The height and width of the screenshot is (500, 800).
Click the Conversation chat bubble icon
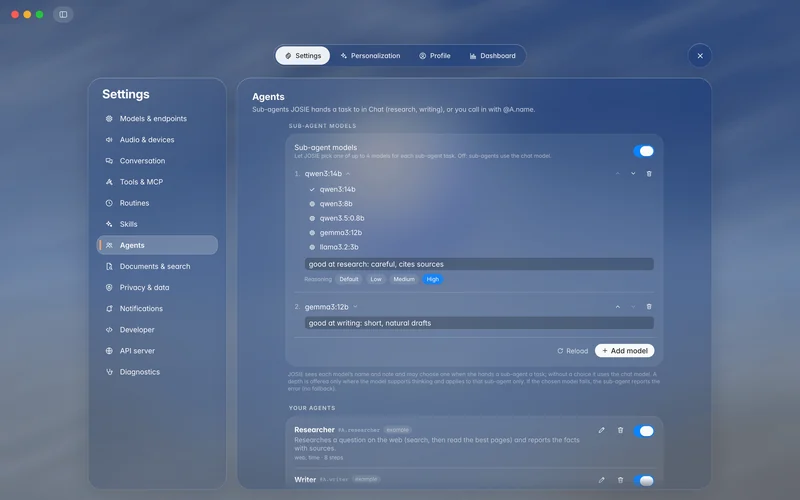[109, 161]
